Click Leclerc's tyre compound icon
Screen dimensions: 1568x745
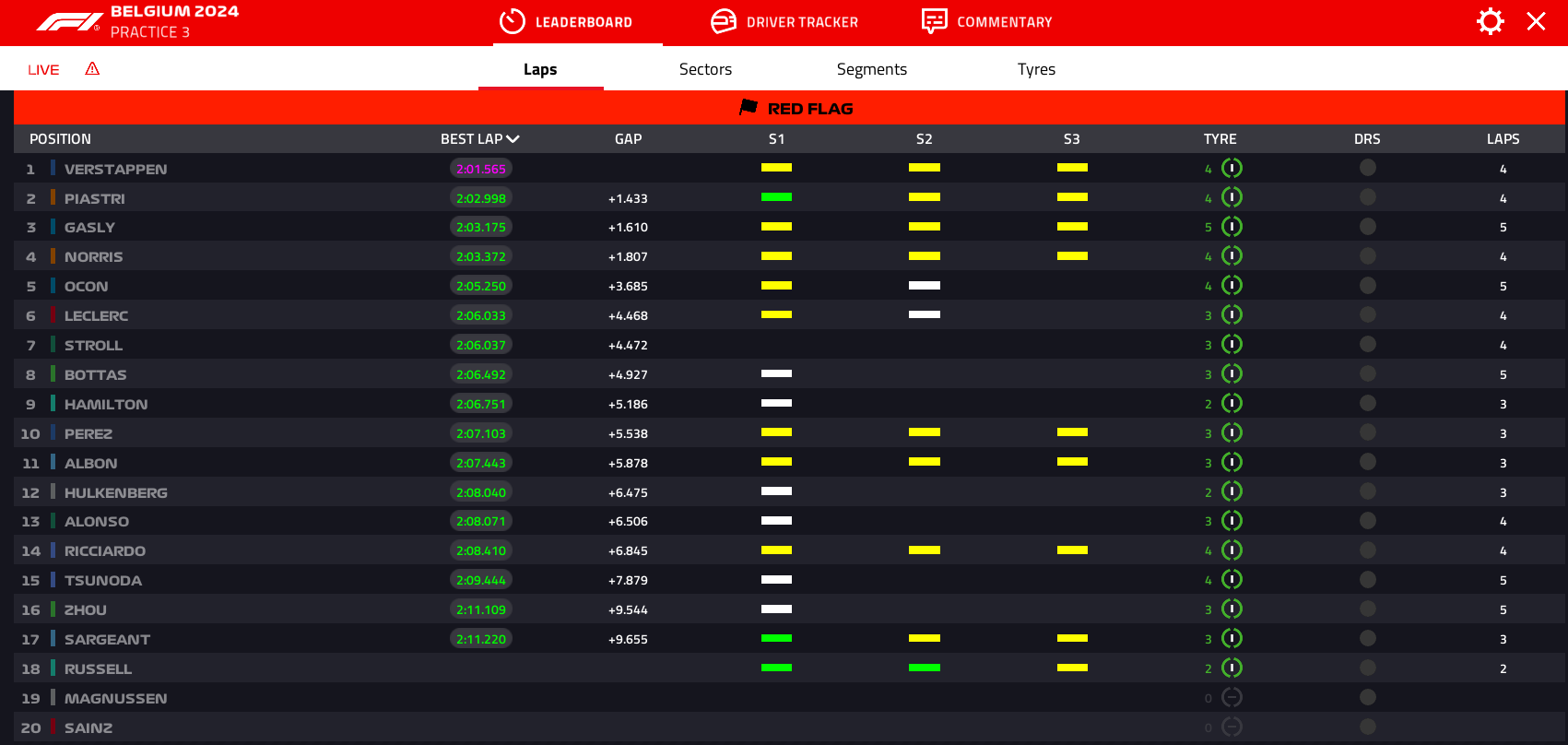tap(1232, 314)
